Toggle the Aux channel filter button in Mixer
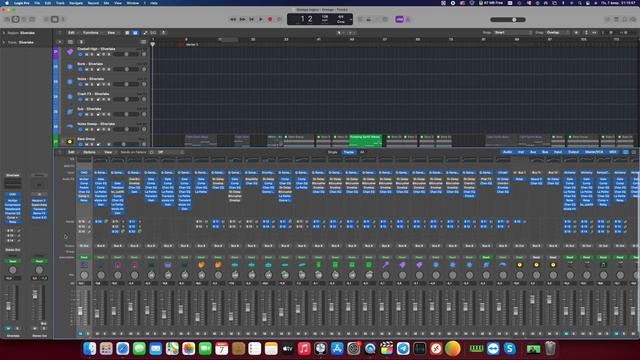640x360 pixels. click(533, 152)
